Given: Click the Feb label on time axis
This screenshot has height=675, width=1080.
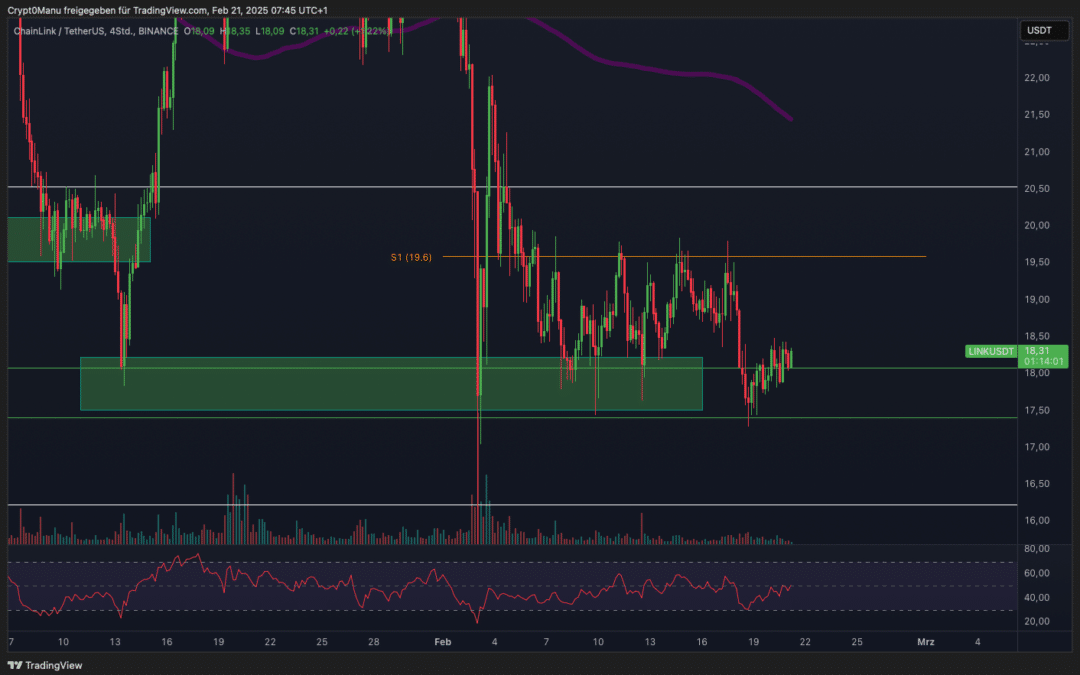Looking at the screenshot, I should (x=443, y=642).
